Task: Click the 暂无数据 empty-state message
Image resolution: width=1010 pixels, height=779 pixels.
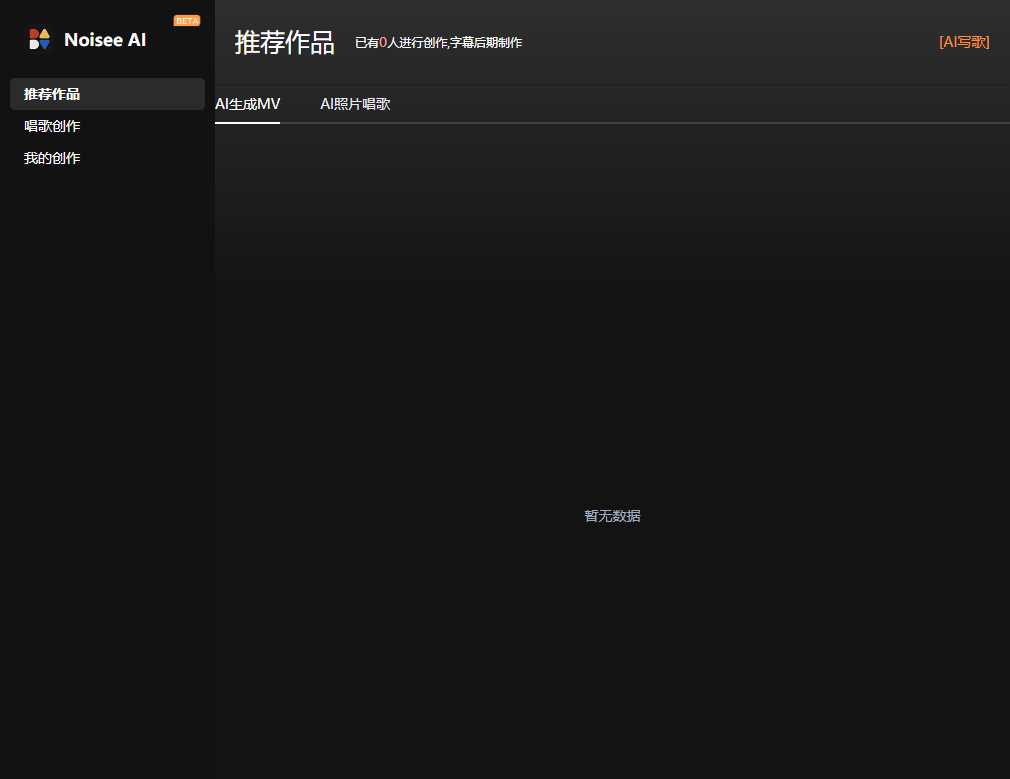Action: coord(612,516)
